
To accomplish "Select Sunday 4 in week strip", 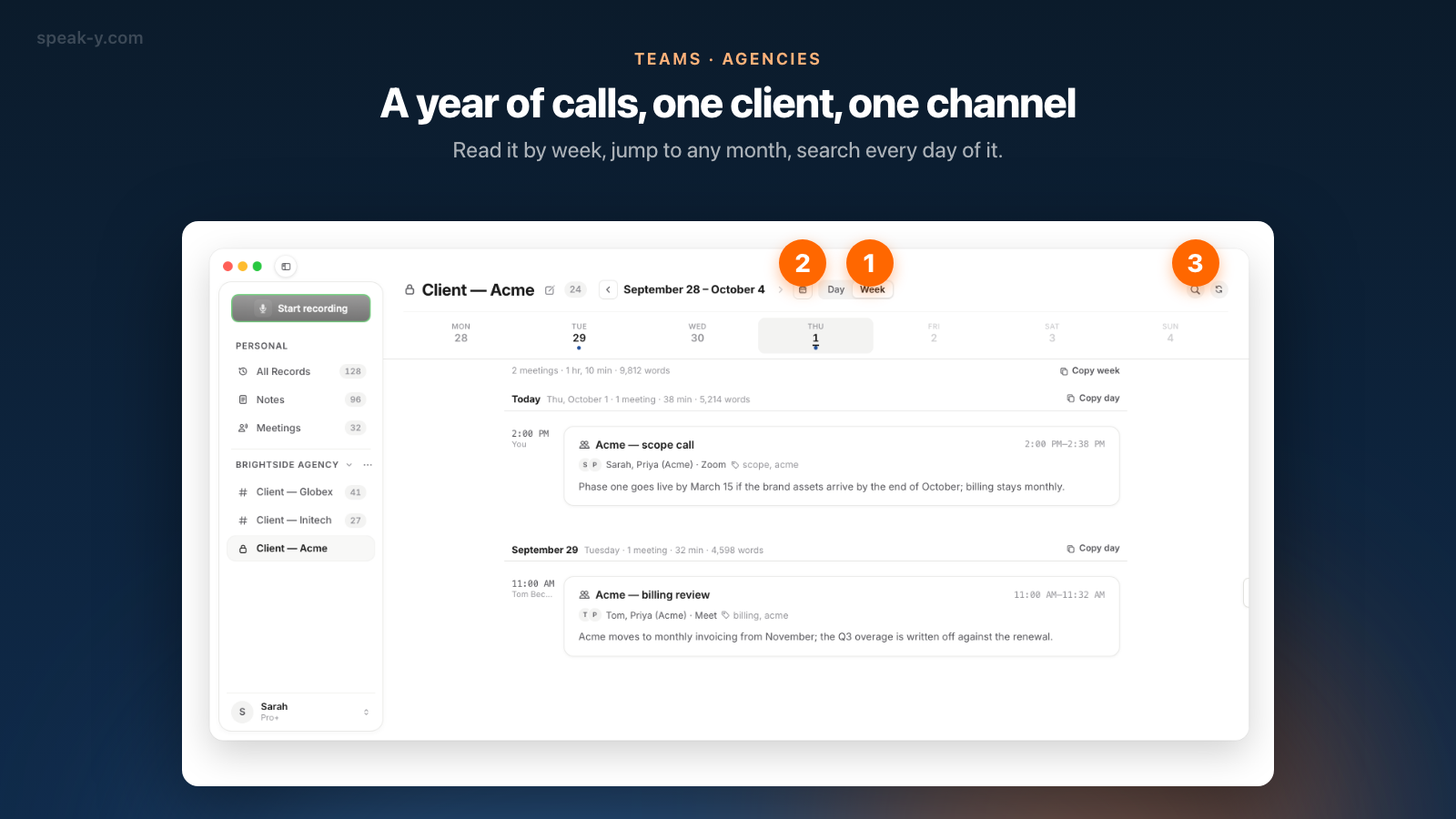I will [x=1170, y=334].
